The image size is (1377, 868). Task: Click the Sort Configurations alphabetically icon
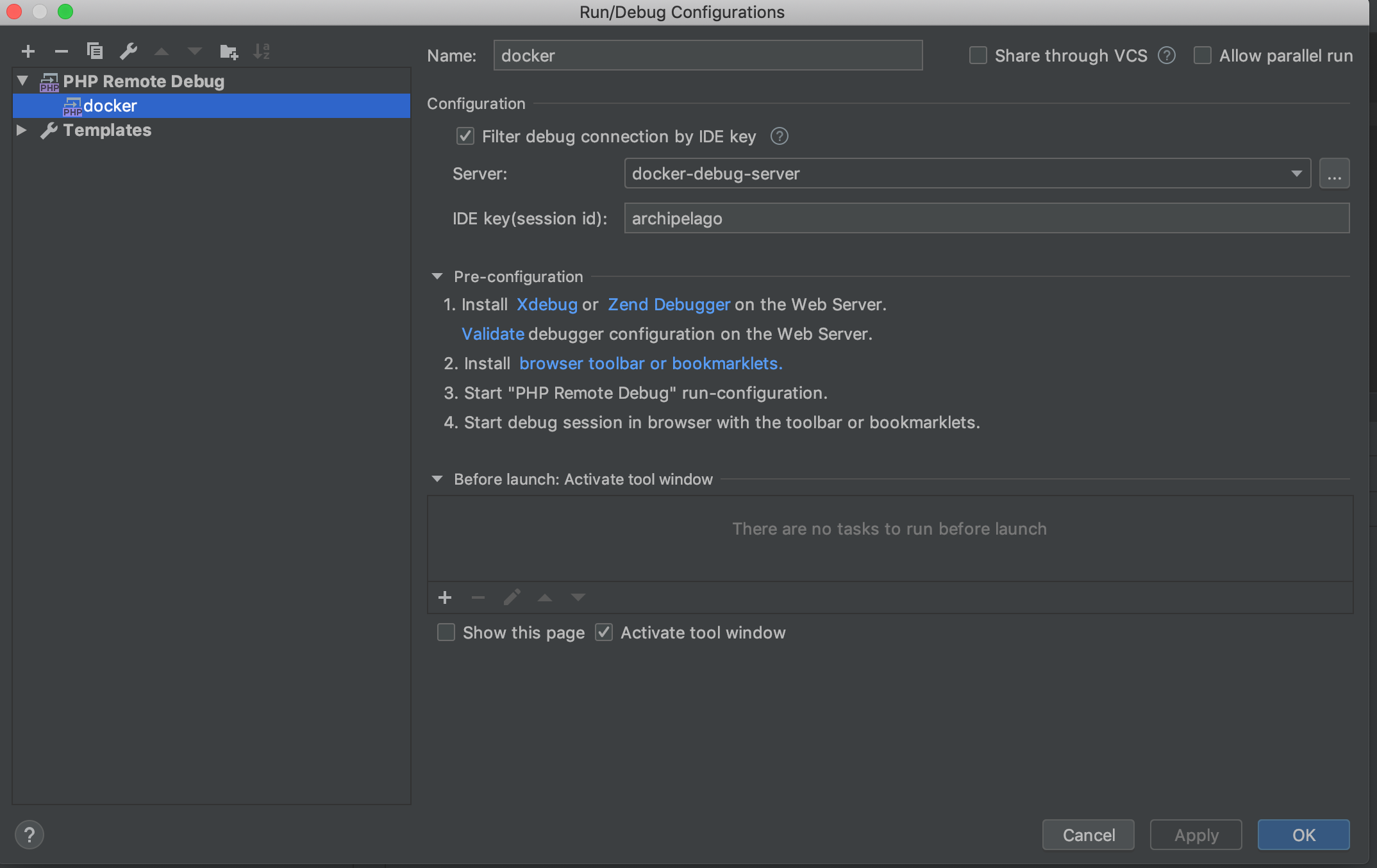pos(262,51)
